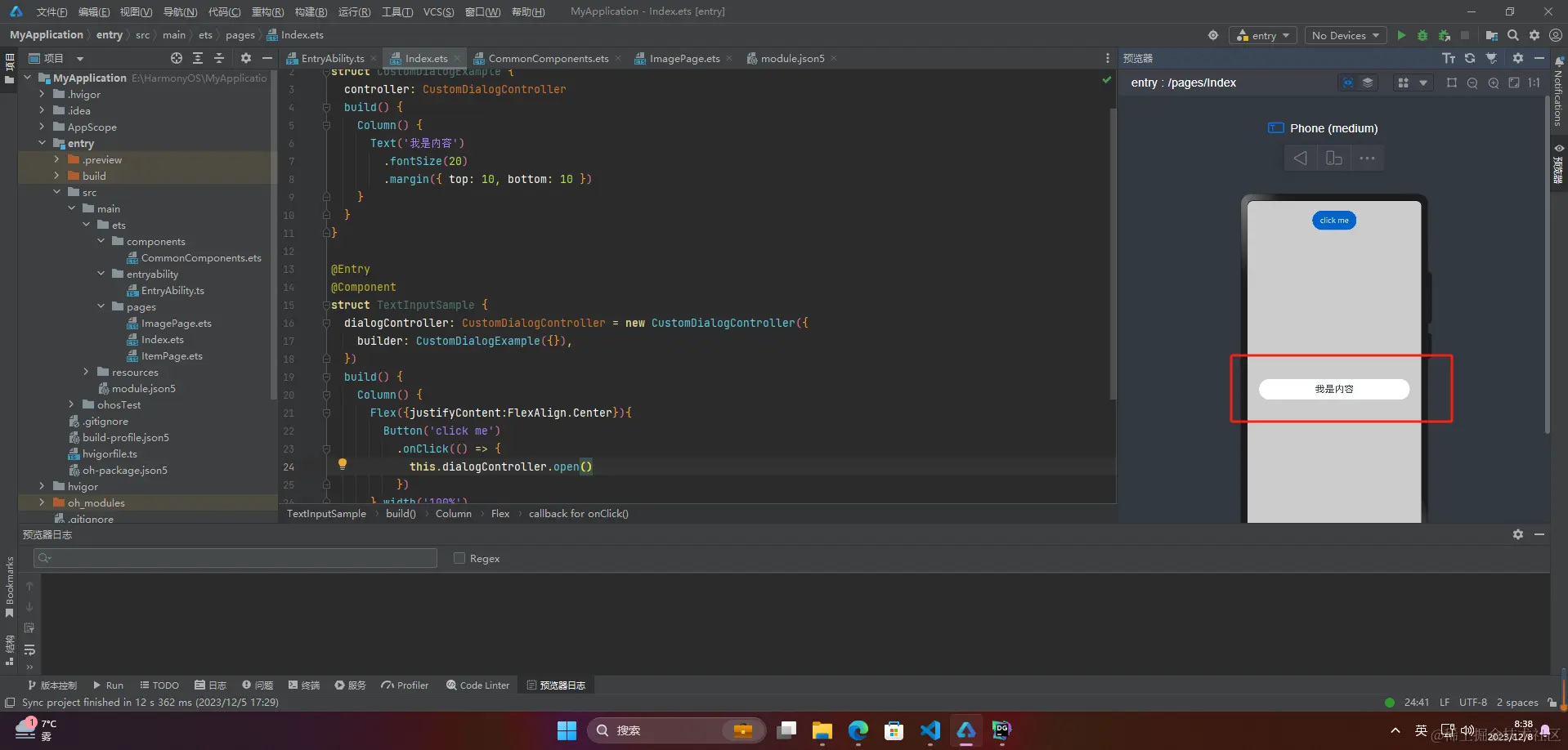The height and width of the screenshot is (750, 1568).
Task: Refresh the previewer with reload icon
Action: coord(1470,58)
